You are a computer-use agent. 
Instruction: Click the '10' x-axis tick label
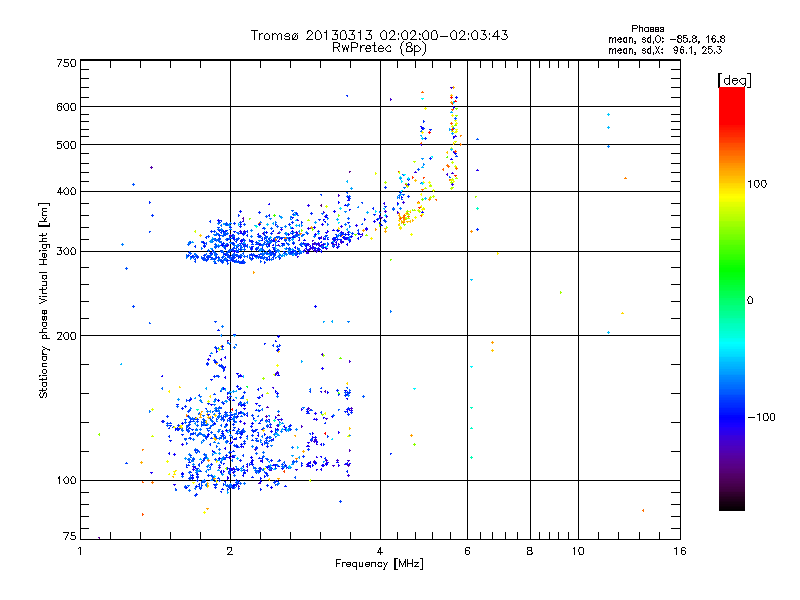point(578,551)
